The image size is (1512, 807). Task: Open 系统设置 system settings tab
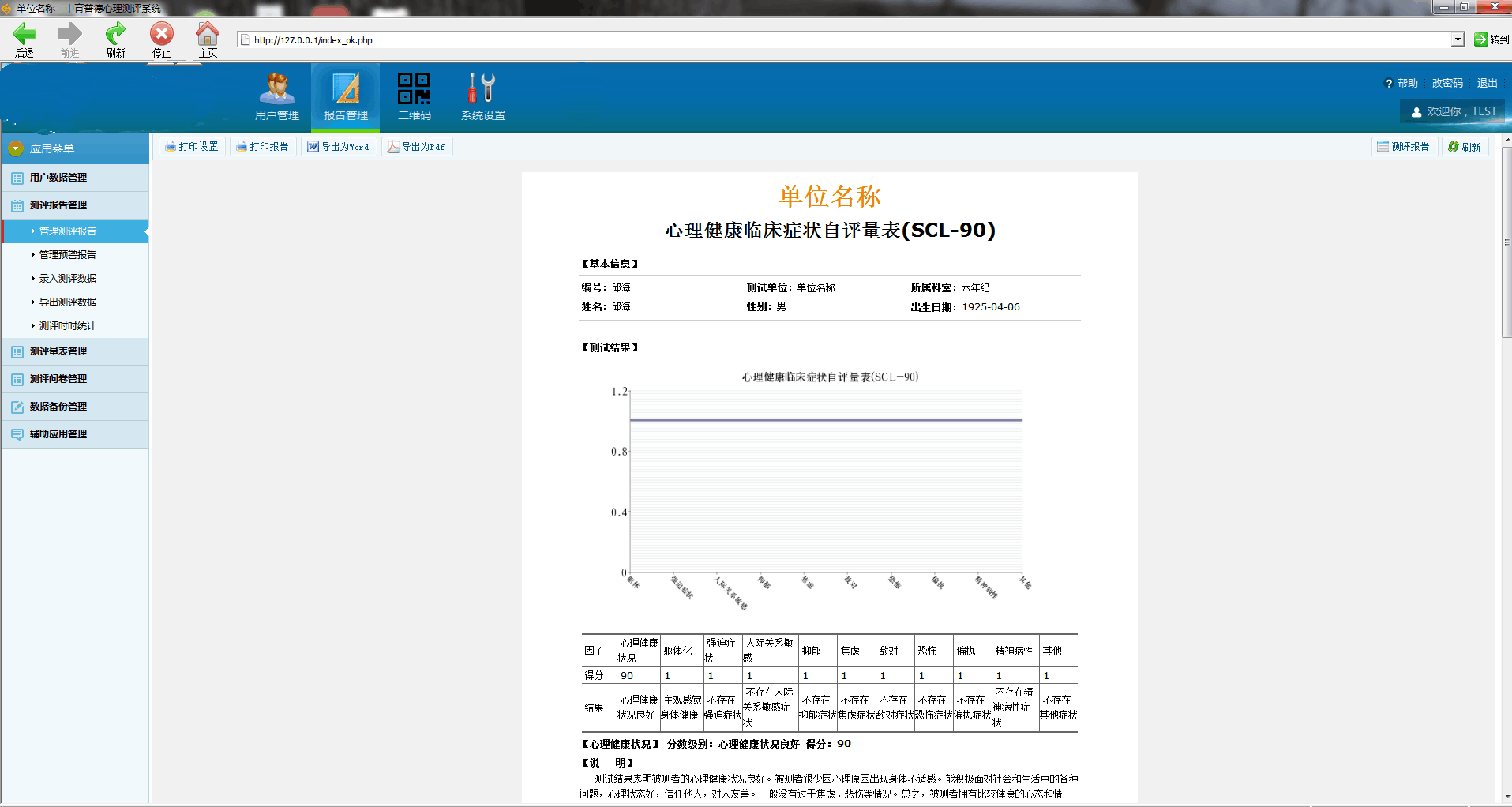[x=483, y=97]
